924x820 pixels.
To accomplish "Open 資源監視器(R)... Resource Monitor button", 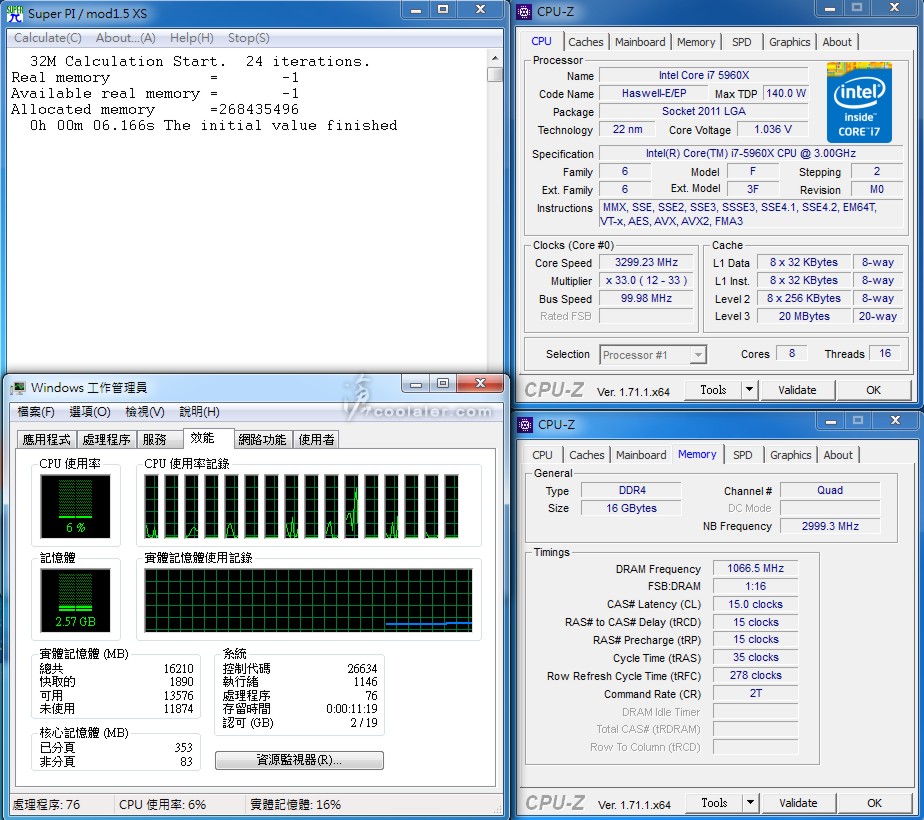I will (x=299, y=760).
